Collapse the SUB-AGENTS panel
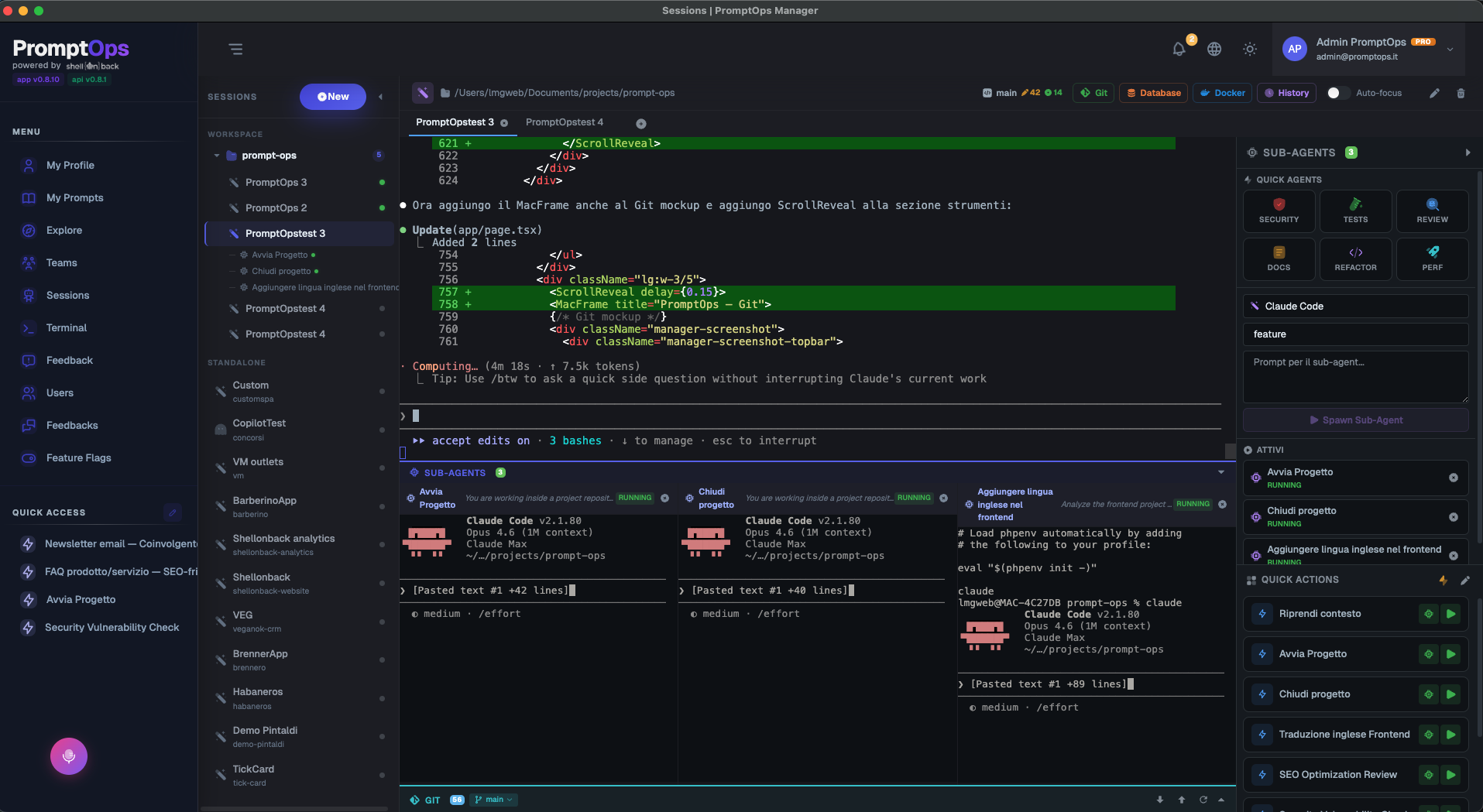Screen dimensions: 1483x812 [1468, 152]
